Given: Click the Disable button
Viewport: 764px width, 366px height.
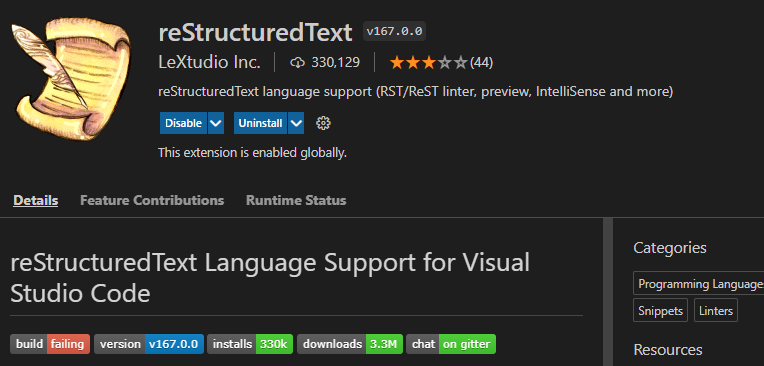Looking at the screenshot, I should click(x=184, y=123).
